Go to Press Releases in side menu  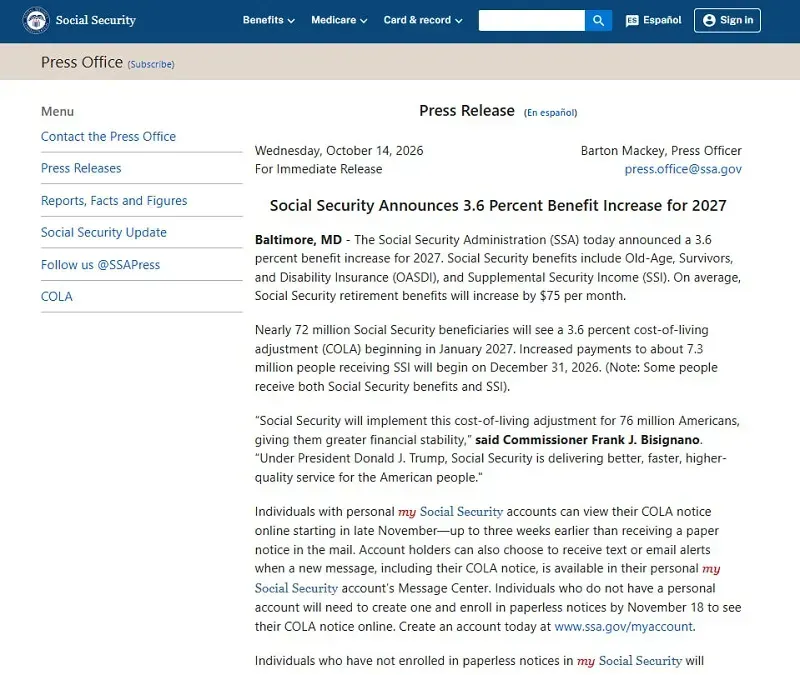pyautogui.click(x=81, y=168)
